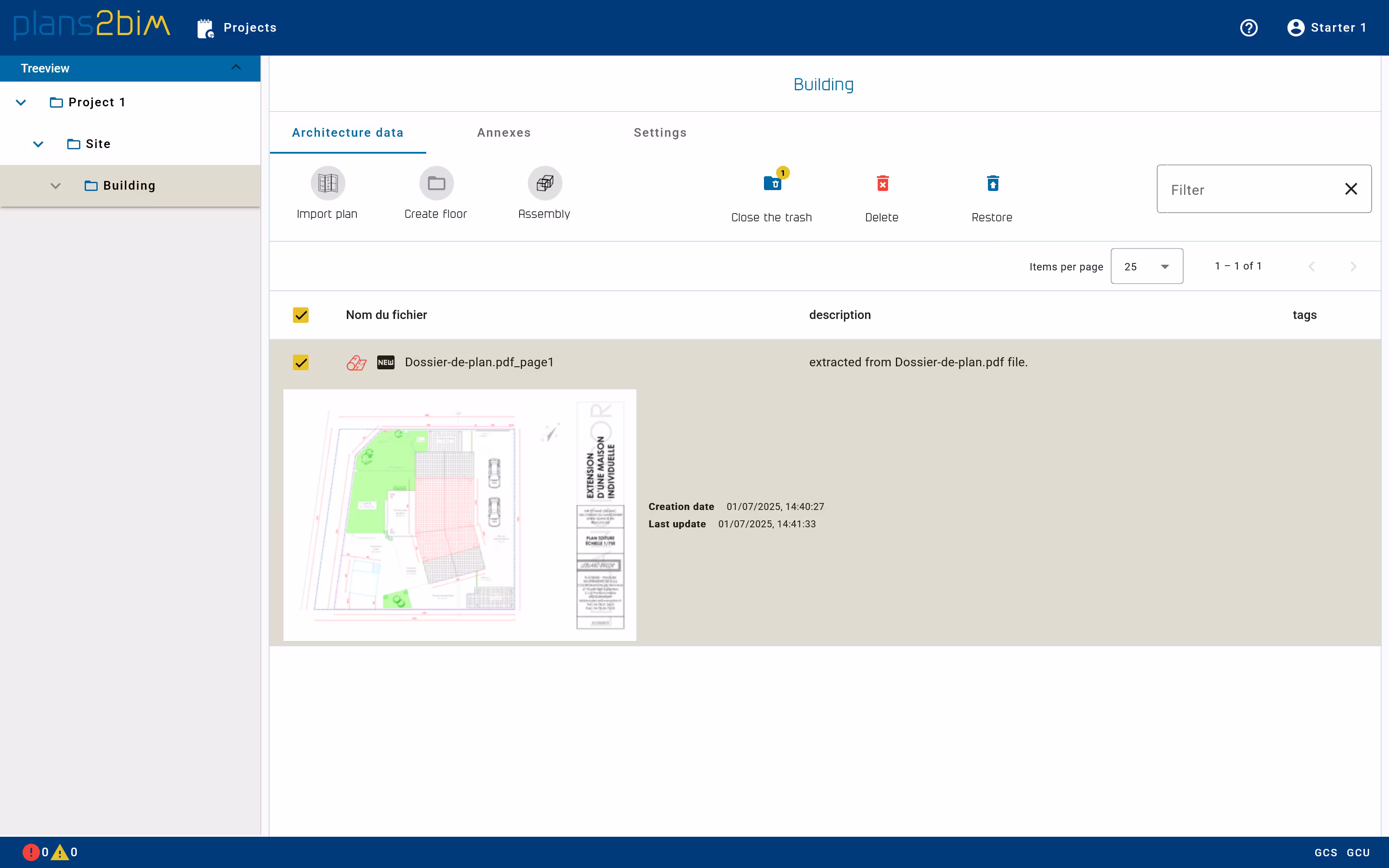Collapse the Project 1 tree node

click(21, 103)
